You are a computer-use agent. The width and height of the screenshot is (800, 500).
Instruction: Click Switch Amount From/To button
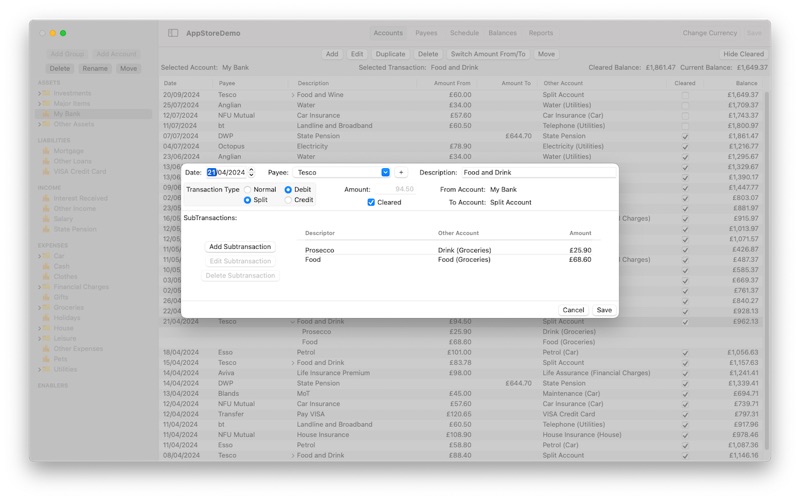[488, 54]
